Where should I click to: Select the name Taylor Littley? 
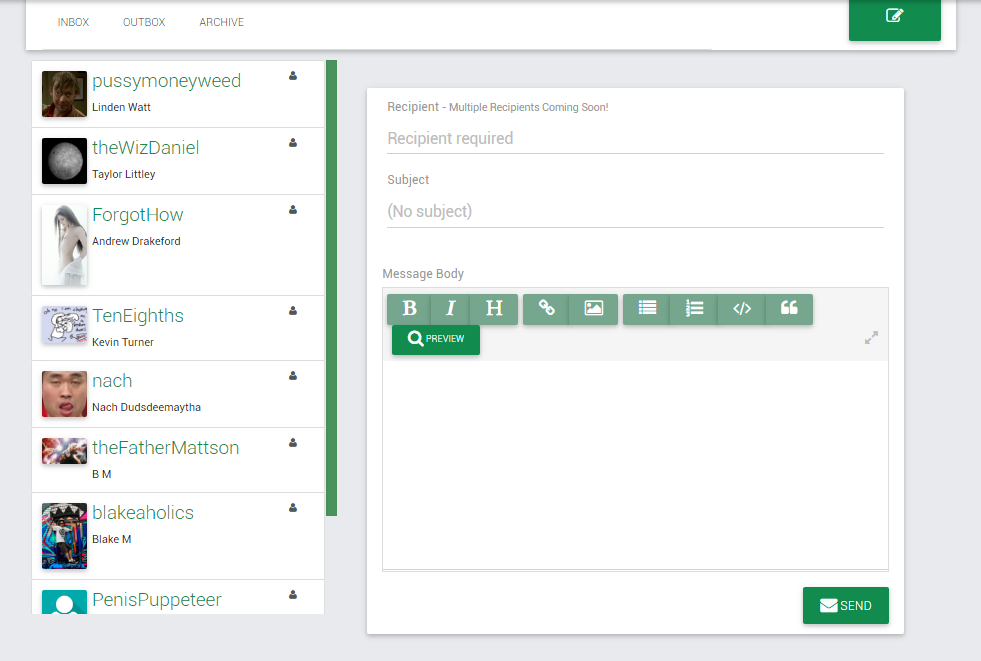click(124, 174)
